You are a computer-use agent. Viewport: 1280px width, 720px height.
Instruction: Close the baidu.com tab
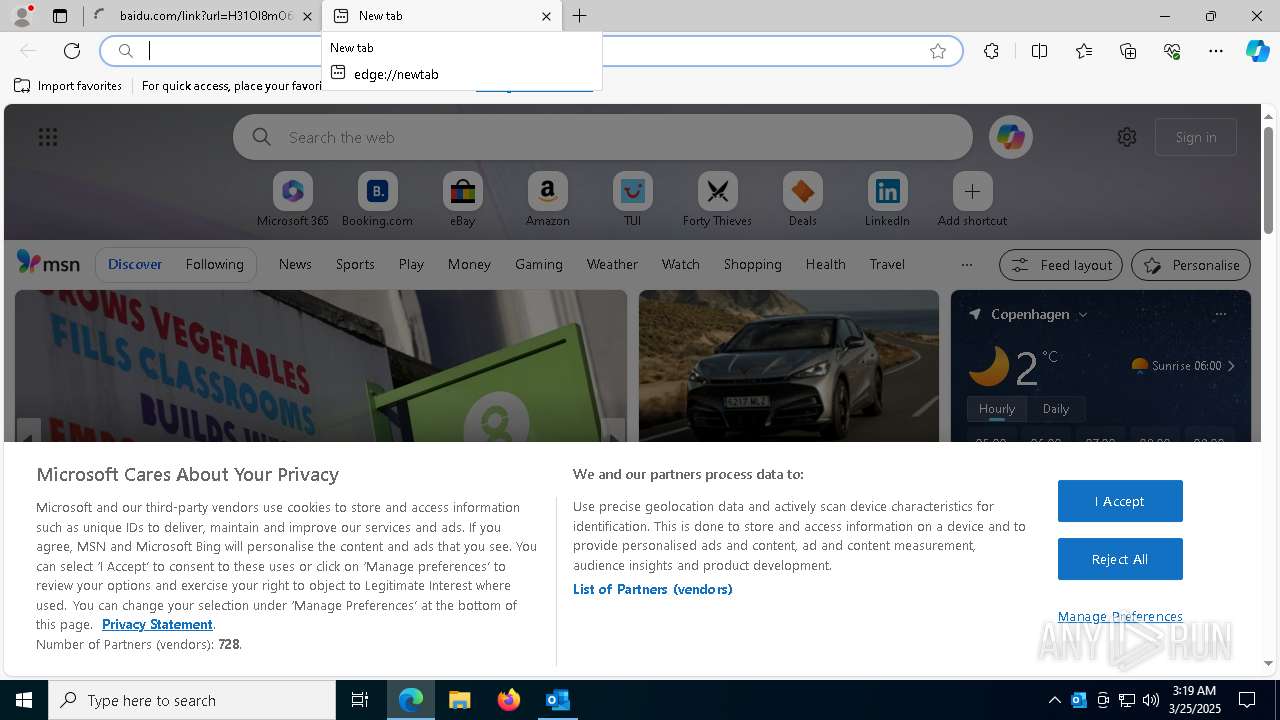pos(307,16)
